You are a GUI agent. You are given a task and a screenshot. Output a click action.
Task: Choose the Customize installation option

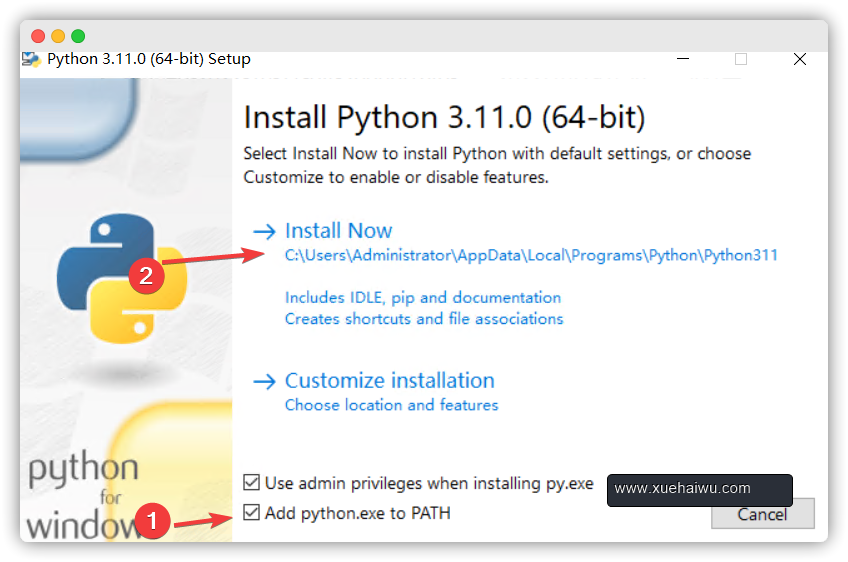[x=389, y=381]
